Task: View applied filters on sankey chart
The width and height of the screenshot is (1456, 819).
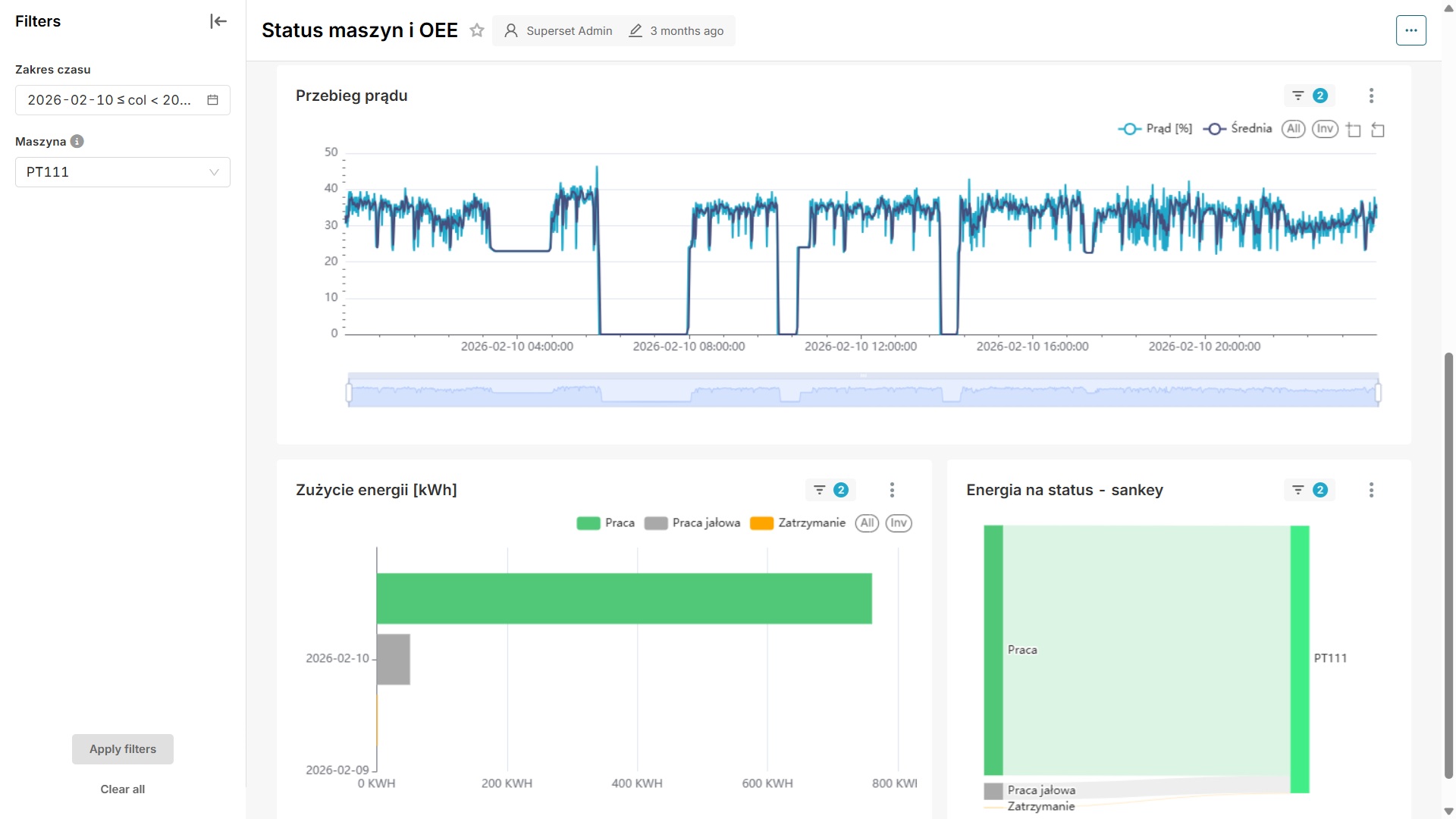Action: click(1310, 490)
